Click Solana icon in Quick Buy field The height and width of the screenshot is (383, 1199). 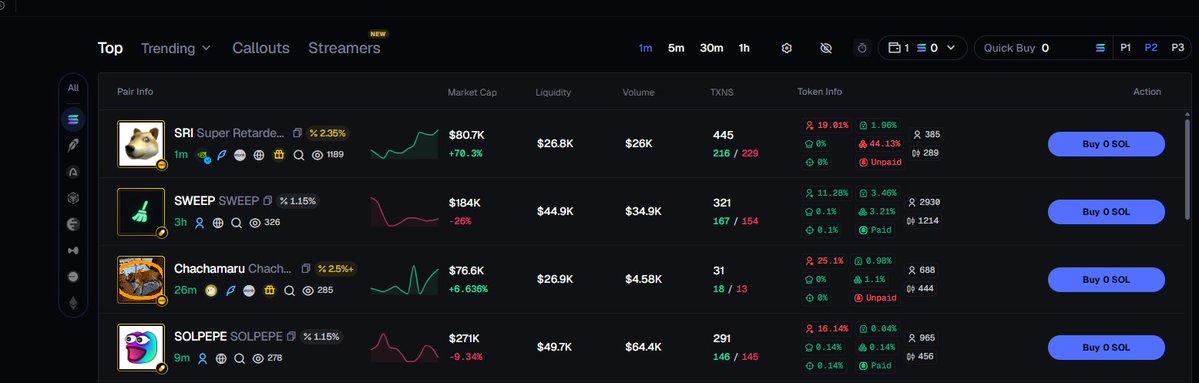[1100, 48]
